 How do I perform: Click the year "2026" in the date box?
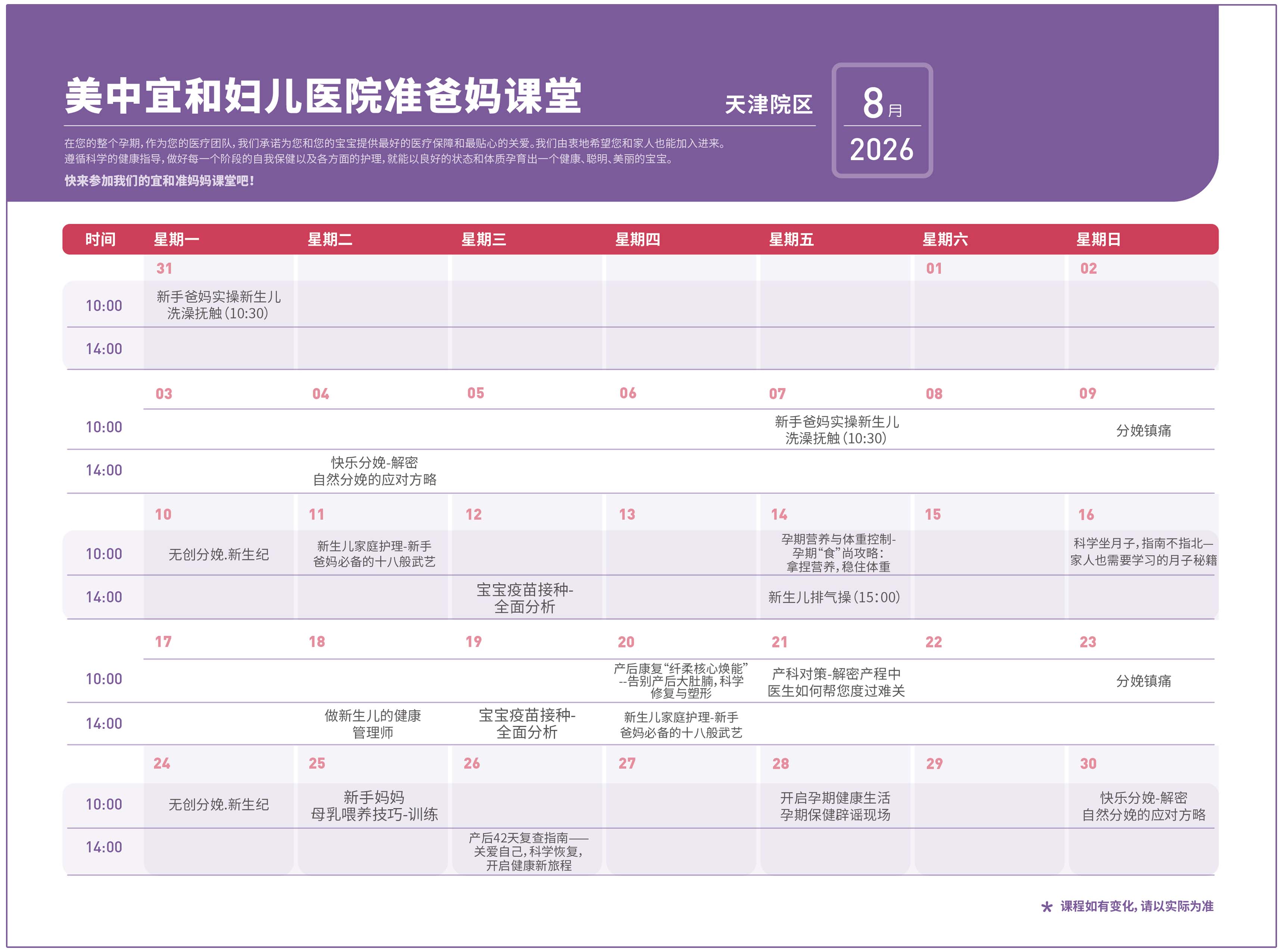882,150
